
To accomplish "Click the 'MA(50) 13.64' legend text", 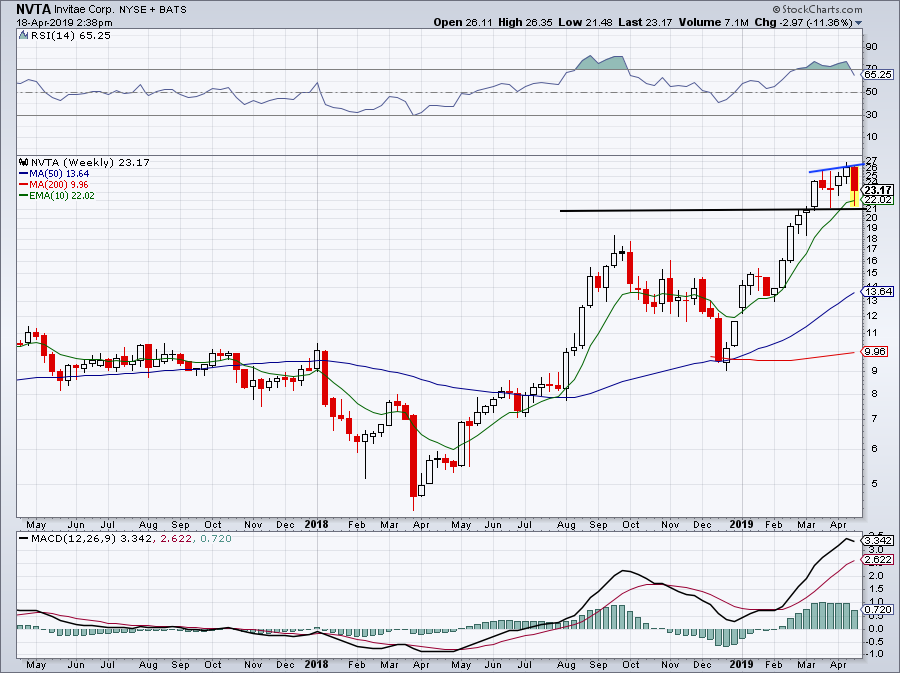I will [59, 173].
